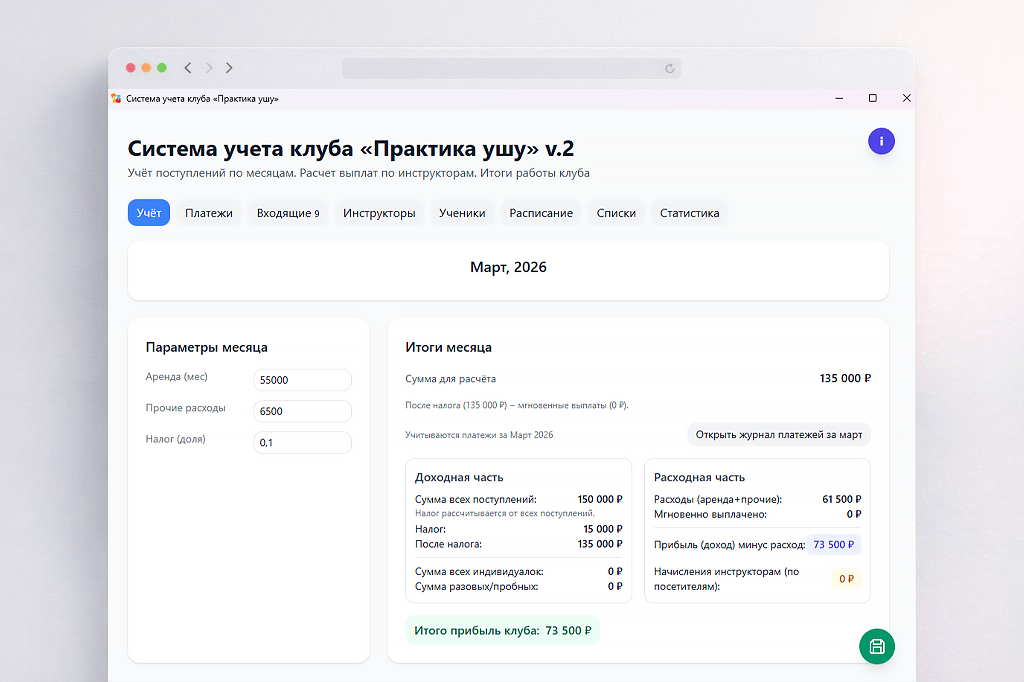Switch to the Расписание tab
The image size is (1024, 682).
tap(541, 212)
